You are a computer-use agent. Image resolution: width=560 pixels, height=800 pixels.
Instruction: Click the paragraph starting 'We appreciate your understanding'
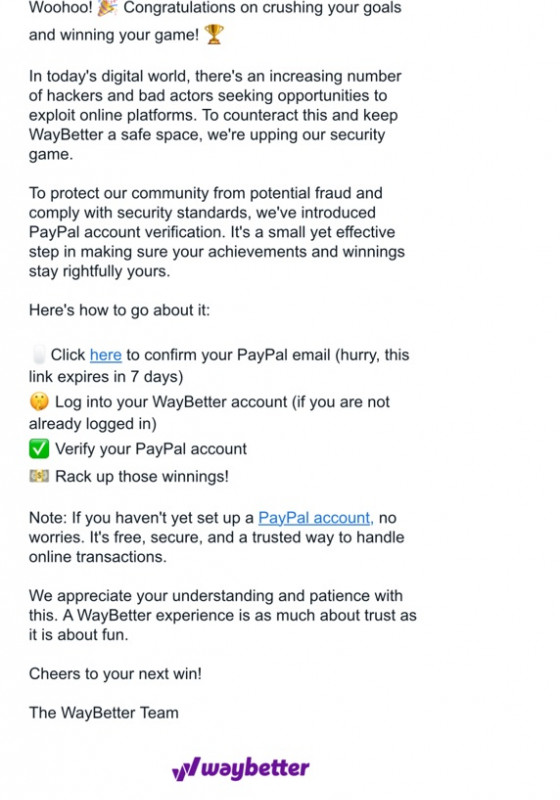(x=222, y=615)
